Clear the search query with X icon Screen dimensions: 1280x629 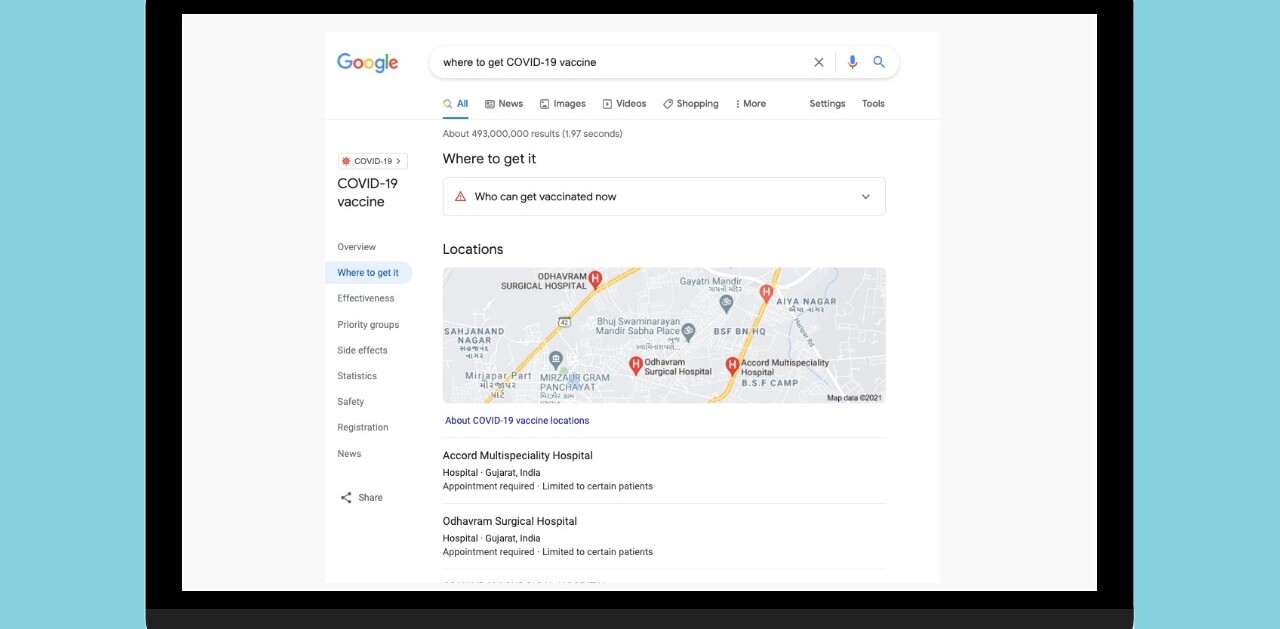[819, 62]
